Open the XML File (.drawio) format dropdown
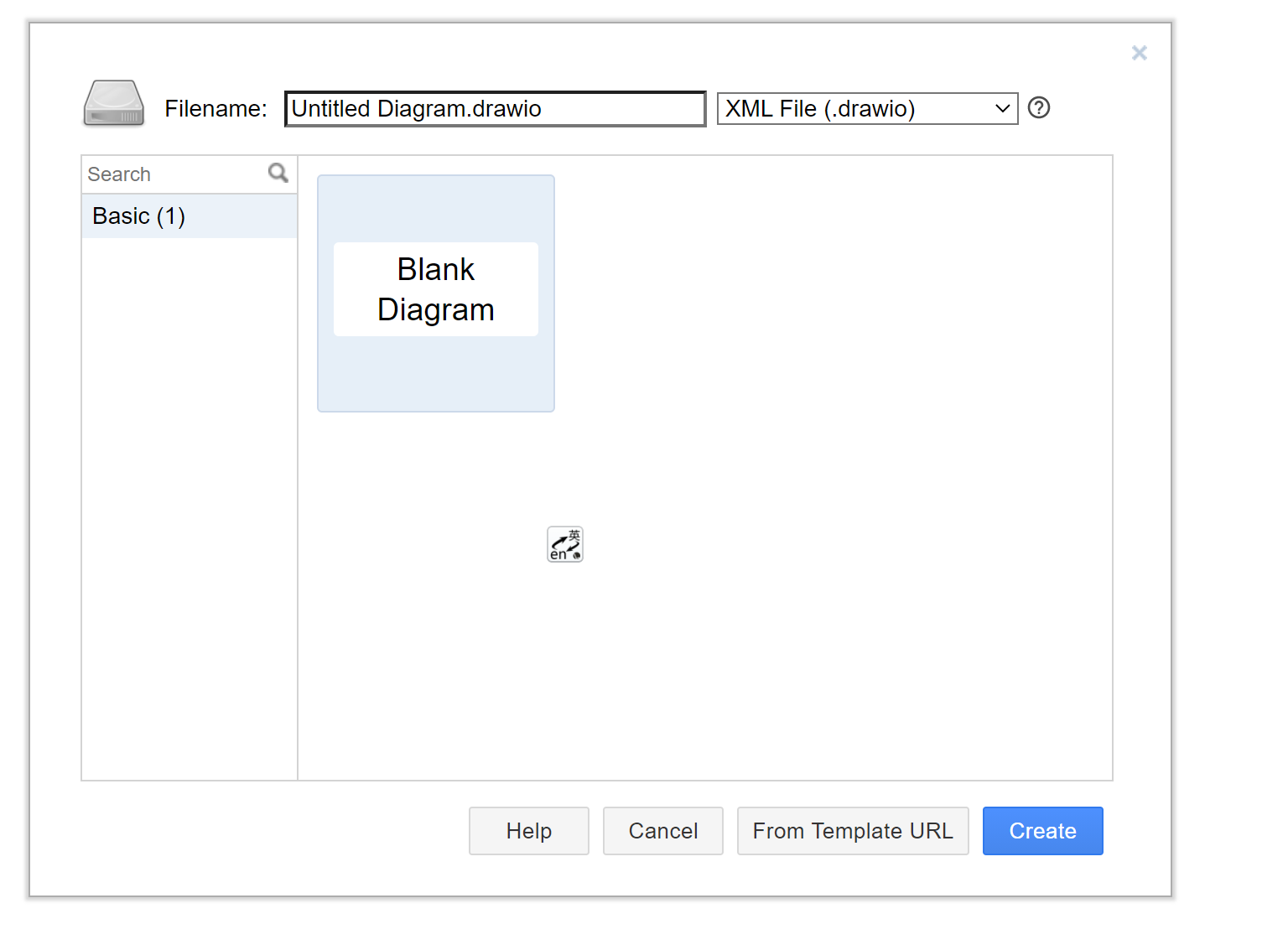Screen dimensions: 1288x950 868,109
